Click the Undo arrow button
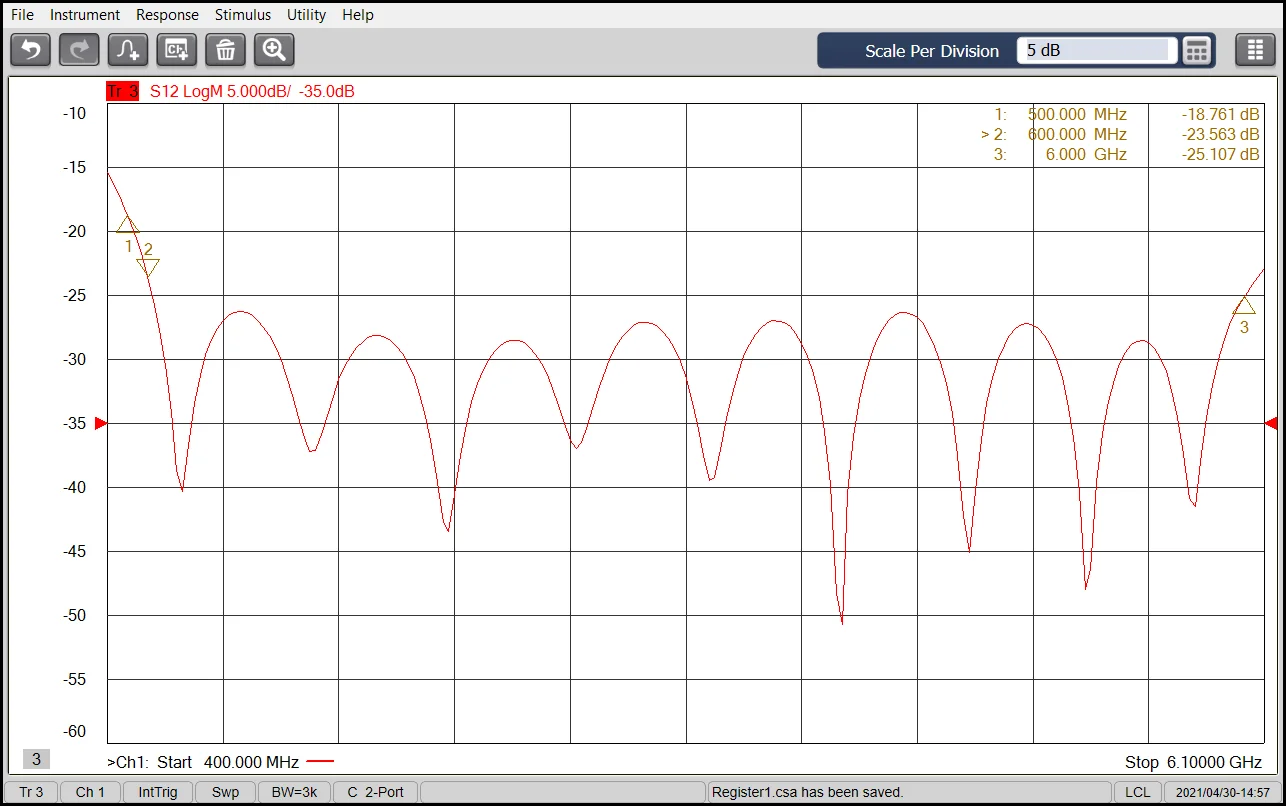This screenshot has width=1286, height=806. [x=31, y=50]
